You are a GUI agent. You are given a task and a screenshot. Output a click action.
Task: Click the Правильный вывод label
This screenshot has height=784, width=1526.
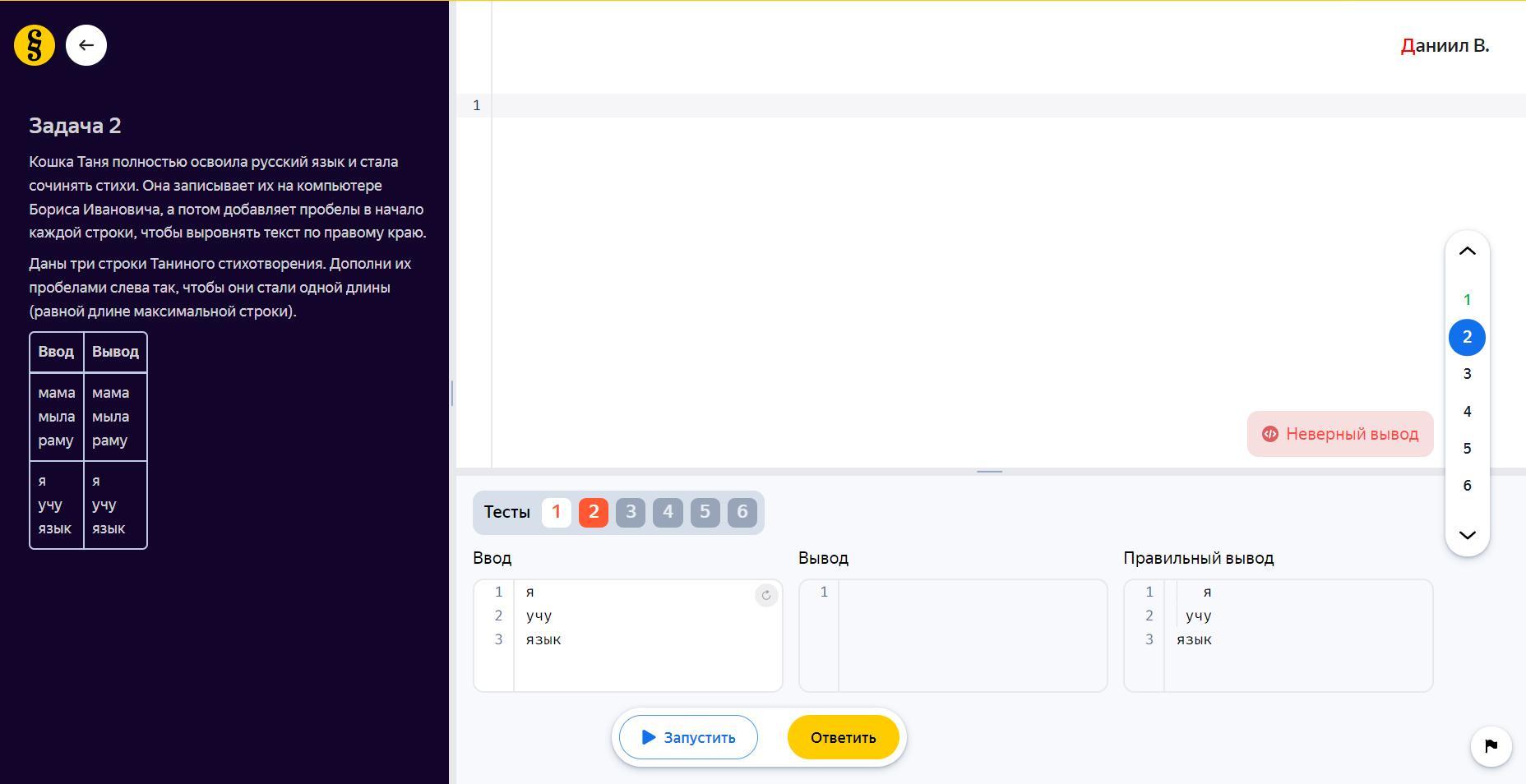[1199, 558]
